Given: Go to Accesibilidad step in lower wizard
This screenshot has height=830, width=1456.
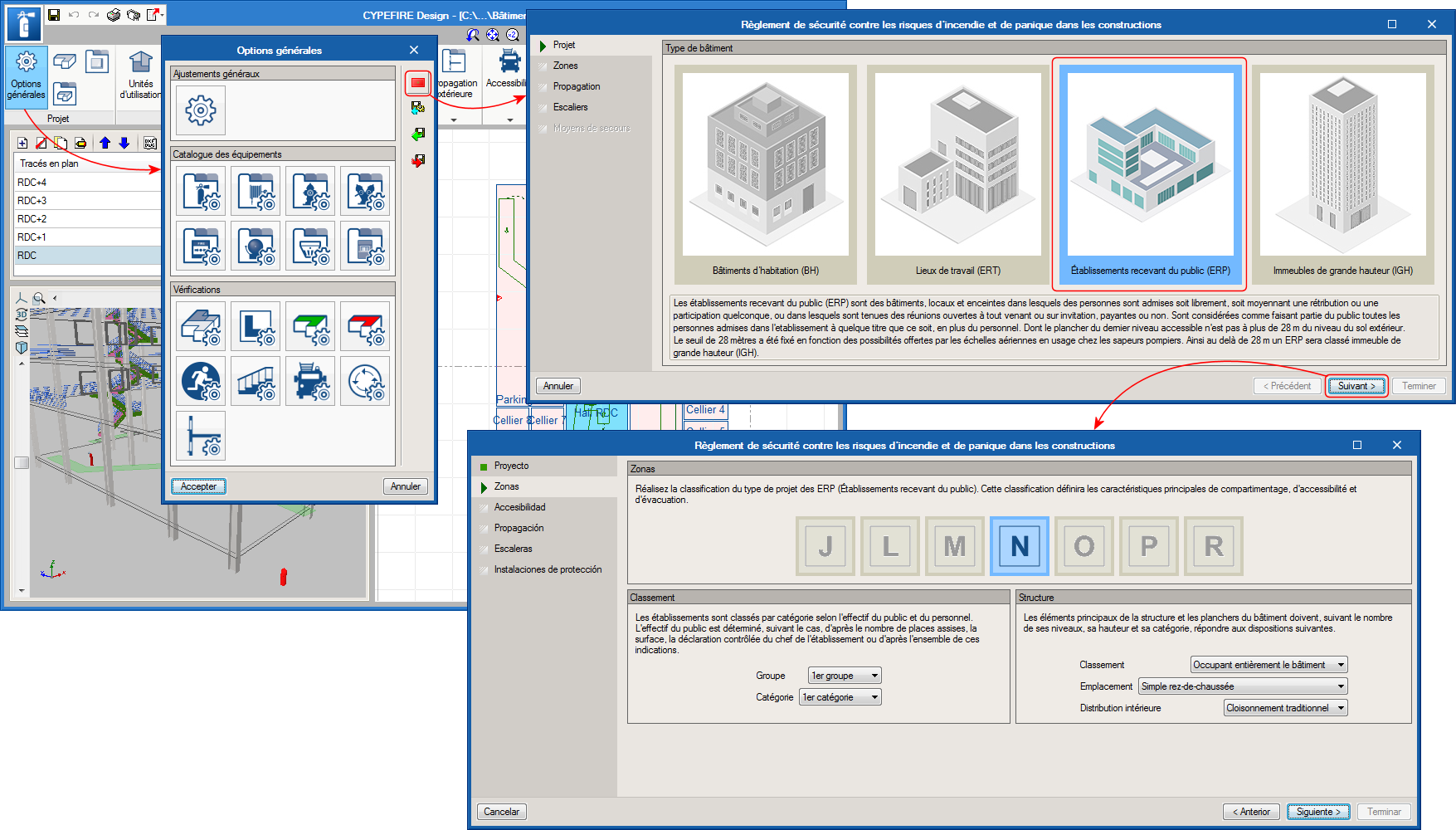Looking at the screenshot, I should coord(520,507).
